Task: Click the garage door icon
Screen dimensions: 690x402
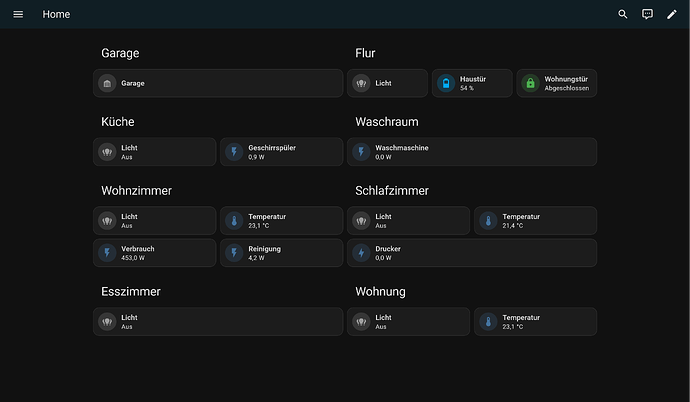Action: (x=107, y=83)
